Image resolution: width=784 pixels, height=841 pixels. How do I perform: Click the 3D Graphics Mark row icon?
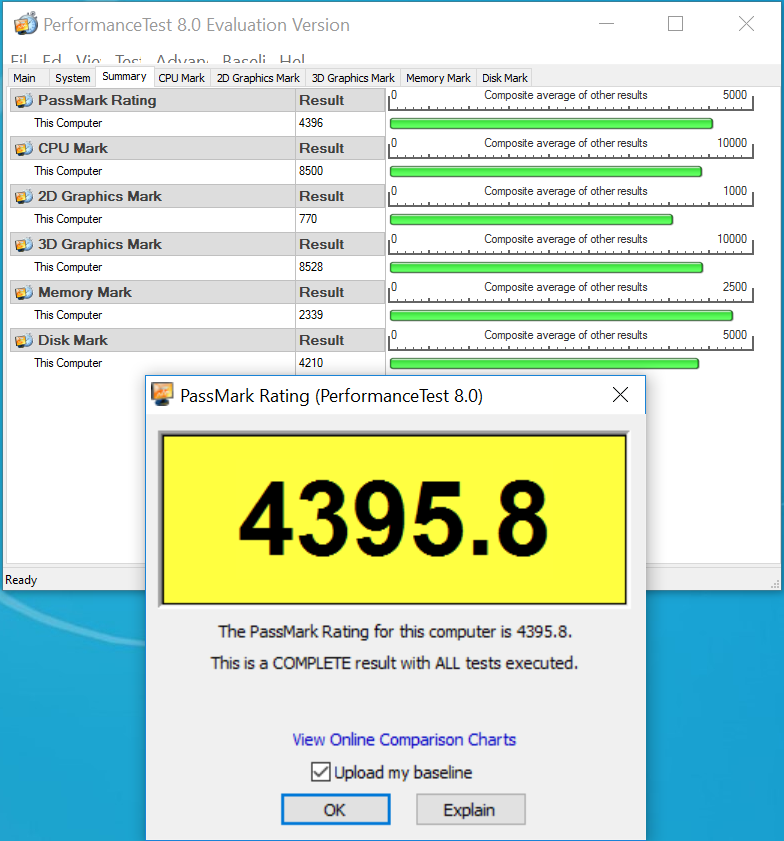(x=24, y=245)
